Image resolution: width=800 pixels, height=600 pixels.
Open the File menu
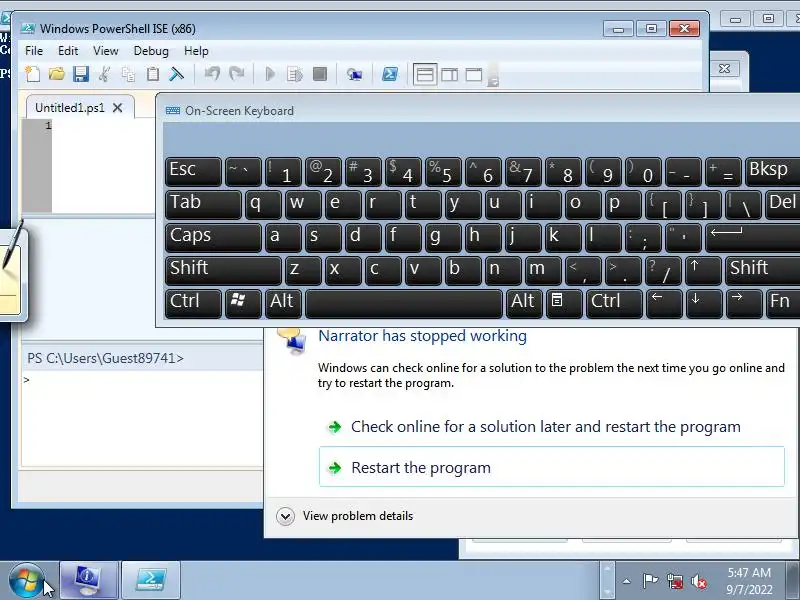click(x=34, y=51)
